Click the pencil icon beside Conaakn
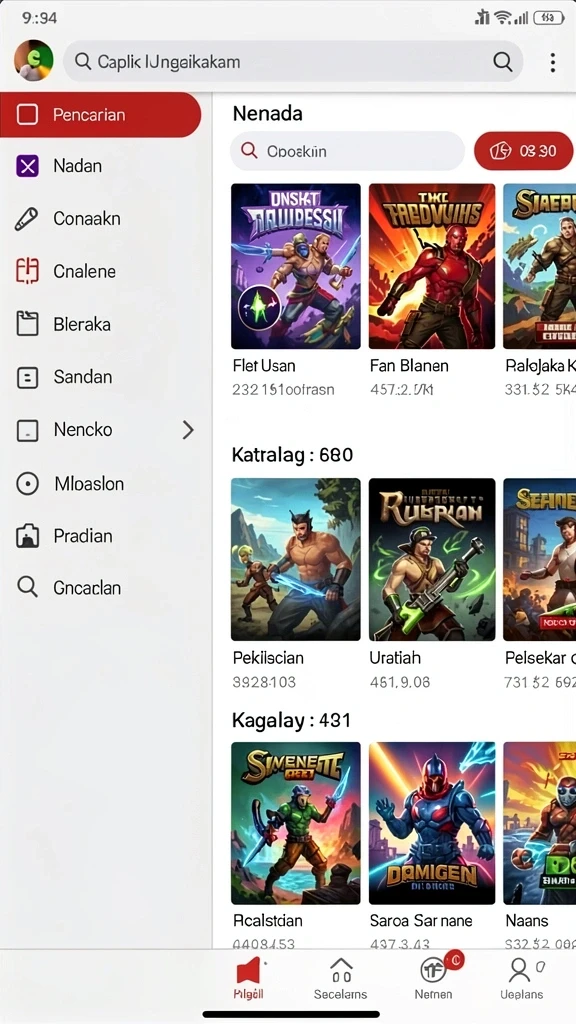Image resolution: width=576 pixels, height=1024 pixels. click(26, 219)
